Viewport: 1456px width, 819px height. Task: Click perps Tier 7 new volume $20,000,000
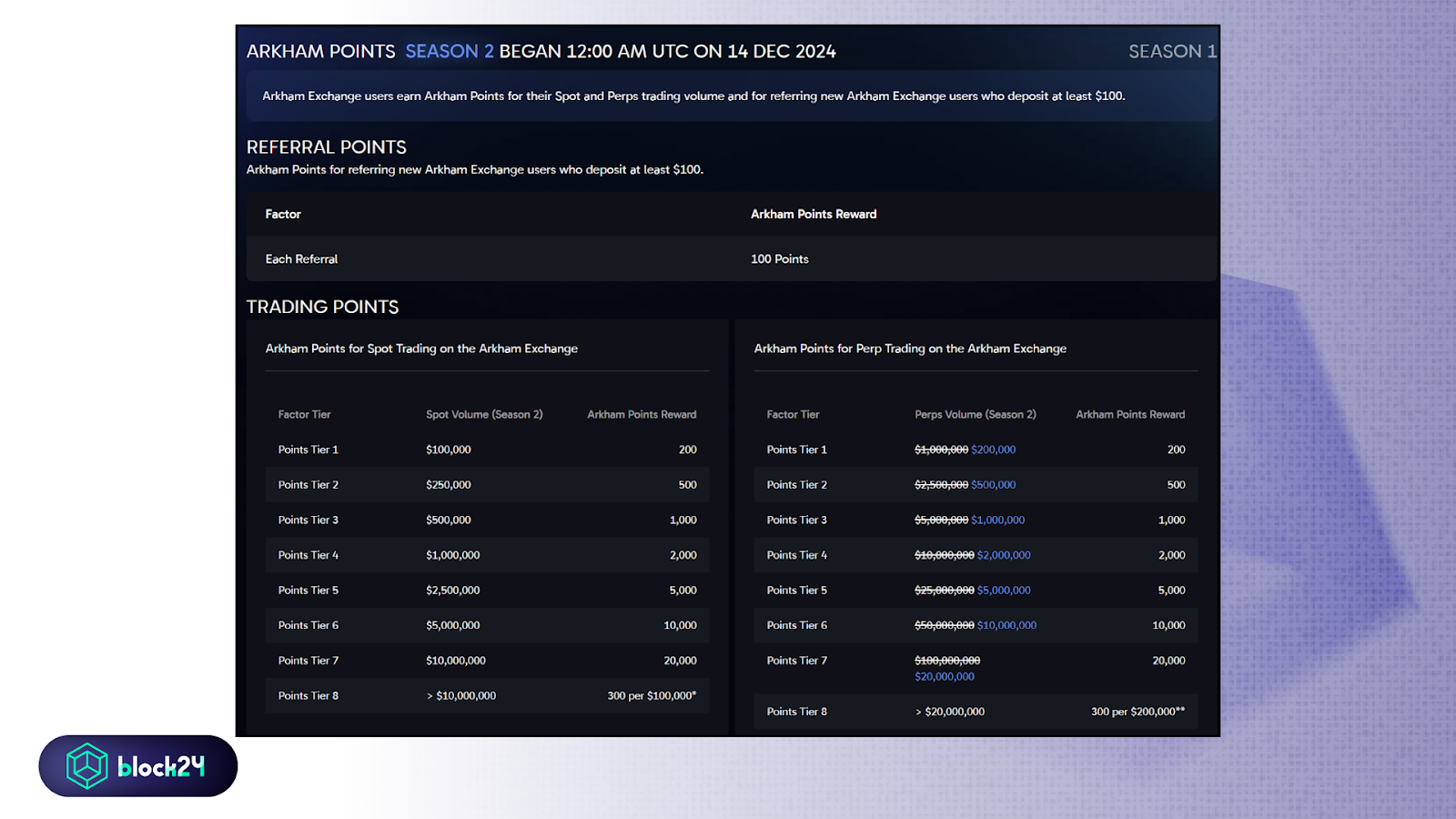pos(945,677)
